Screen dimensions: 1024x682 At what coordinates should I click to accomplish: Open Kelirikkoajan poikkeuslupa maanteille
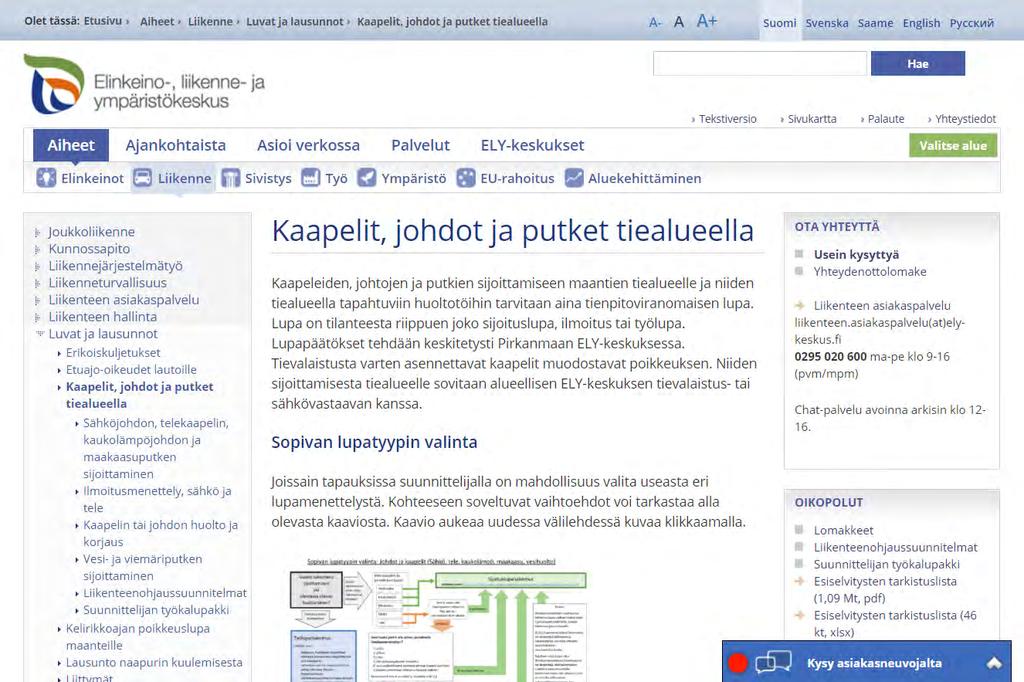138,637
